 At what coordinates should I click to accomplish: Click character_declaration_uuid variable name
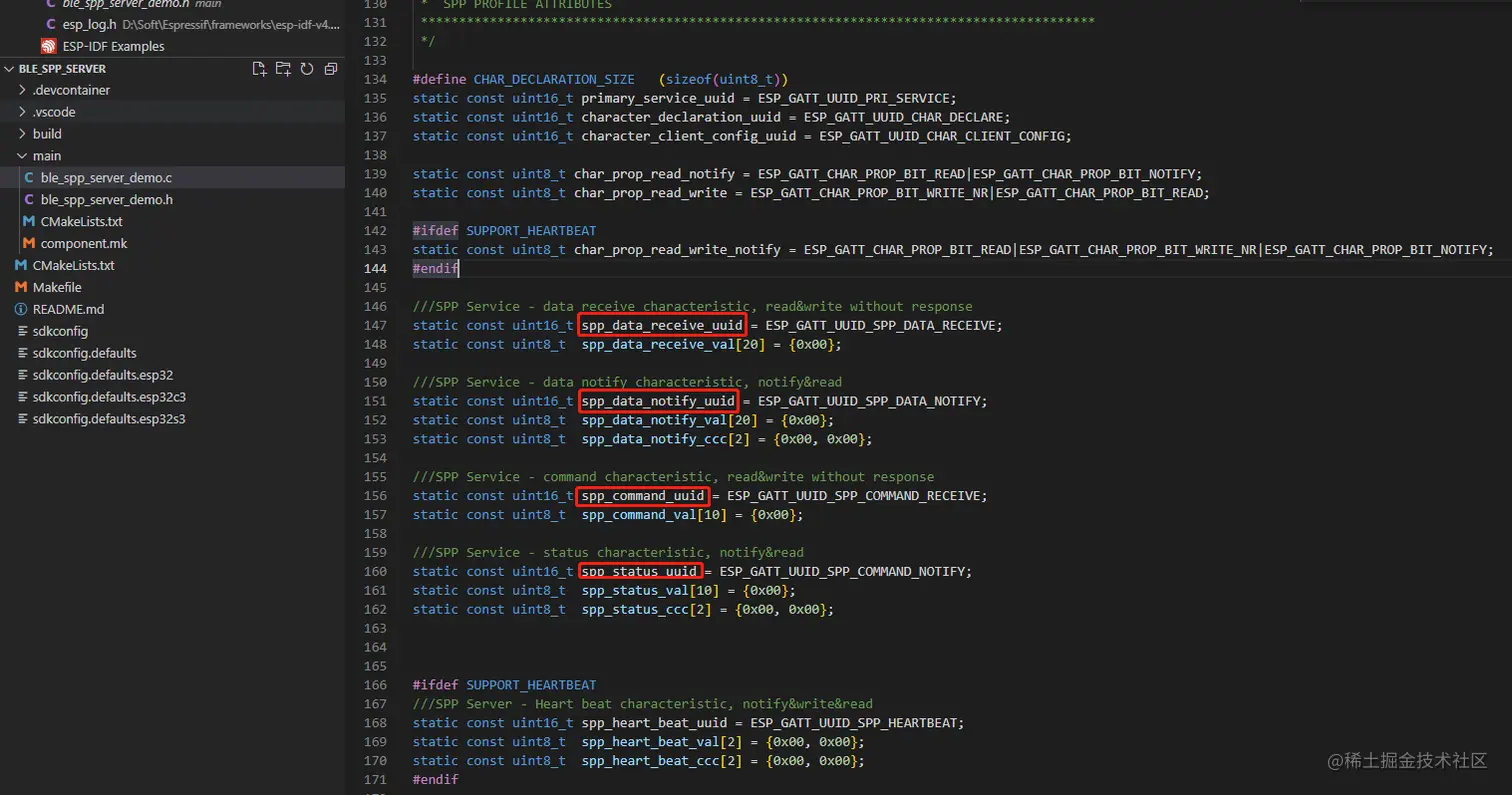[680, 117]
